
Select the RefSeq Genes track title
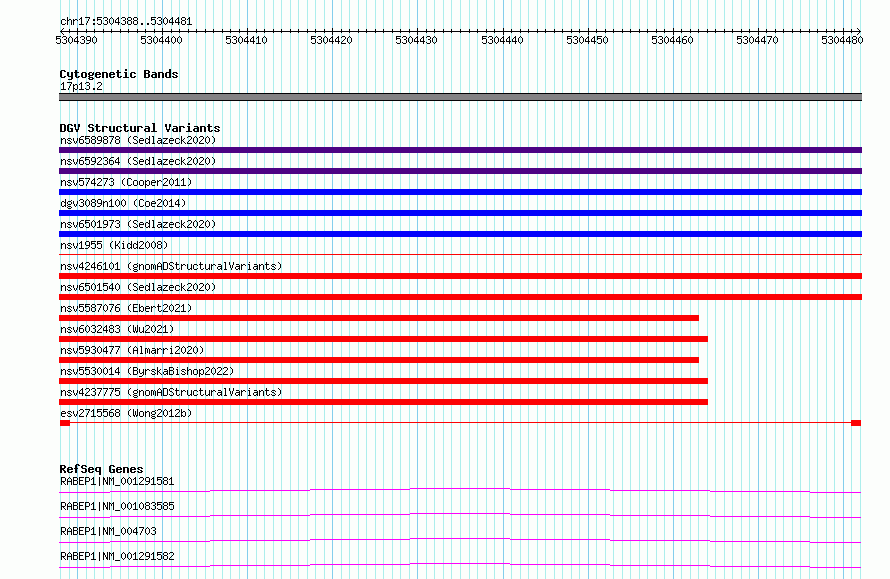click(101, 469)
